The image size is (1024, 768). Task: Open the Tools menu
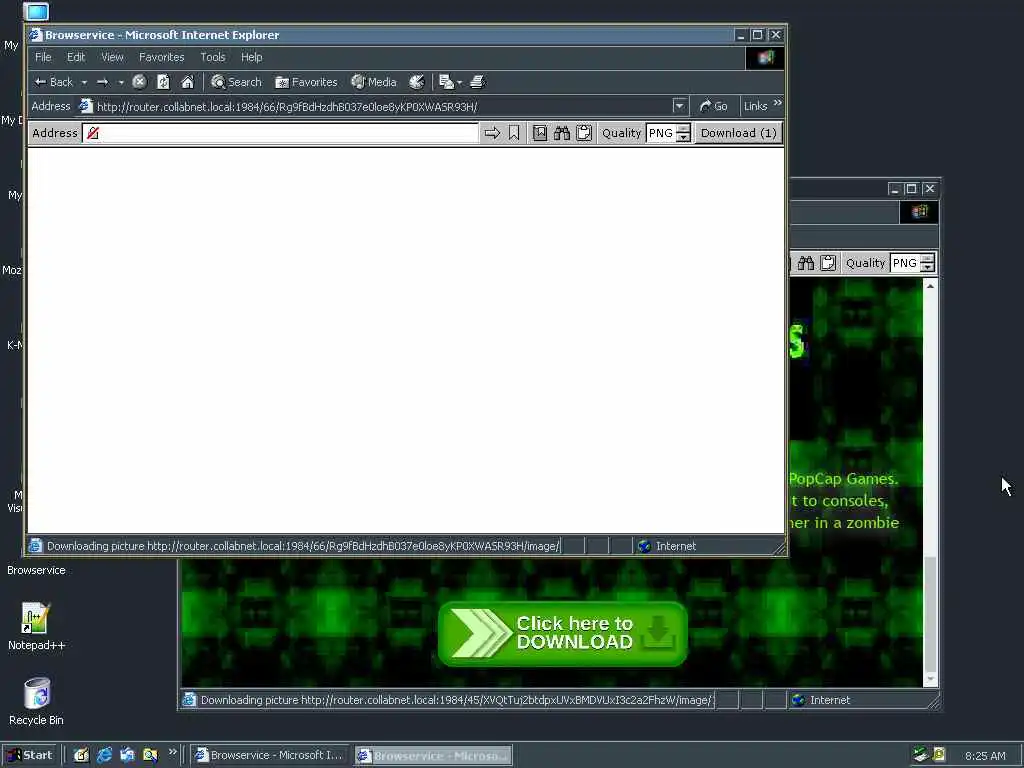[x=212, y=57]
